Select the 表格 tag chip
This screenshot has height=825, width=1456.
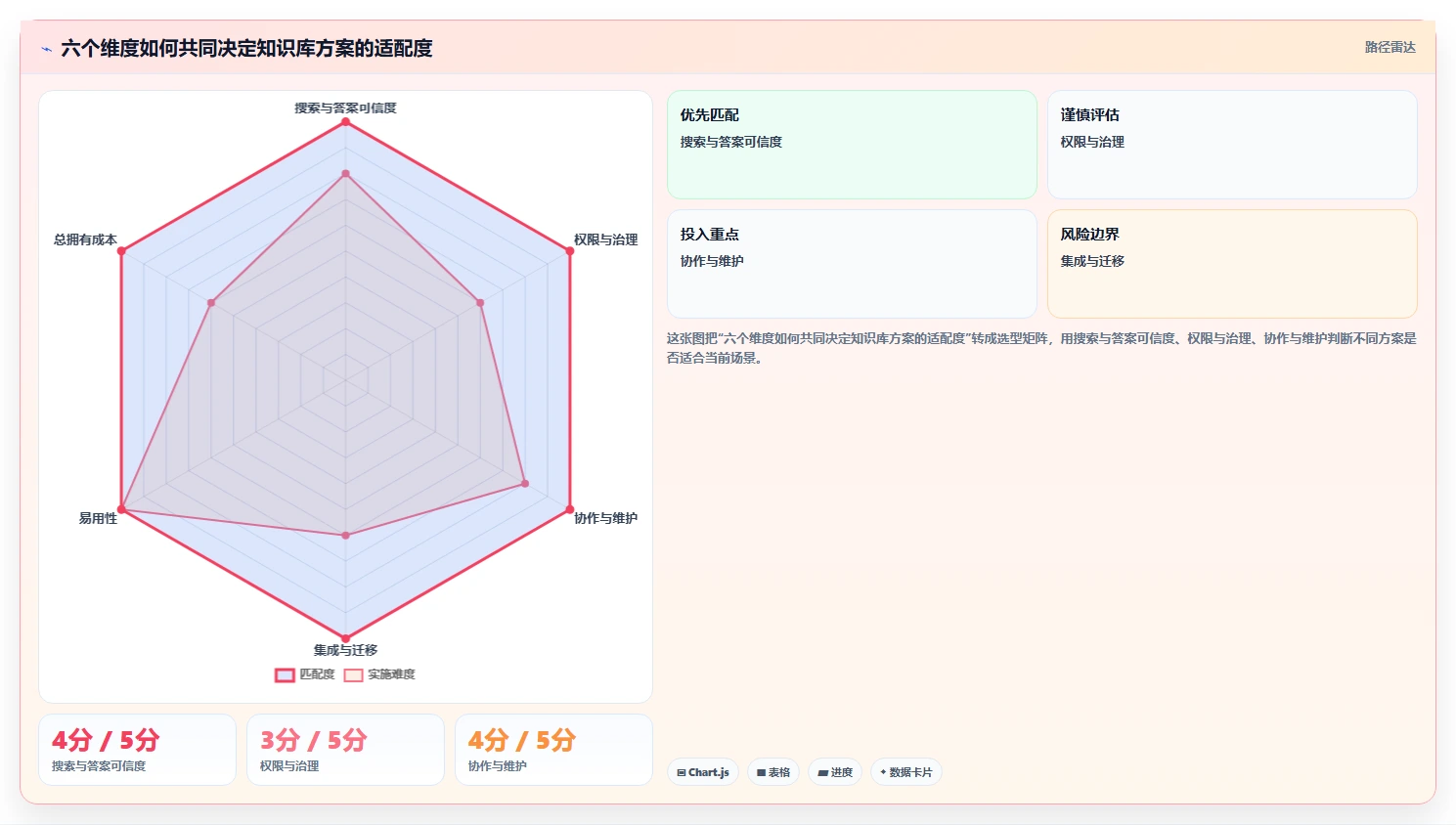click(x=773, y=772)
